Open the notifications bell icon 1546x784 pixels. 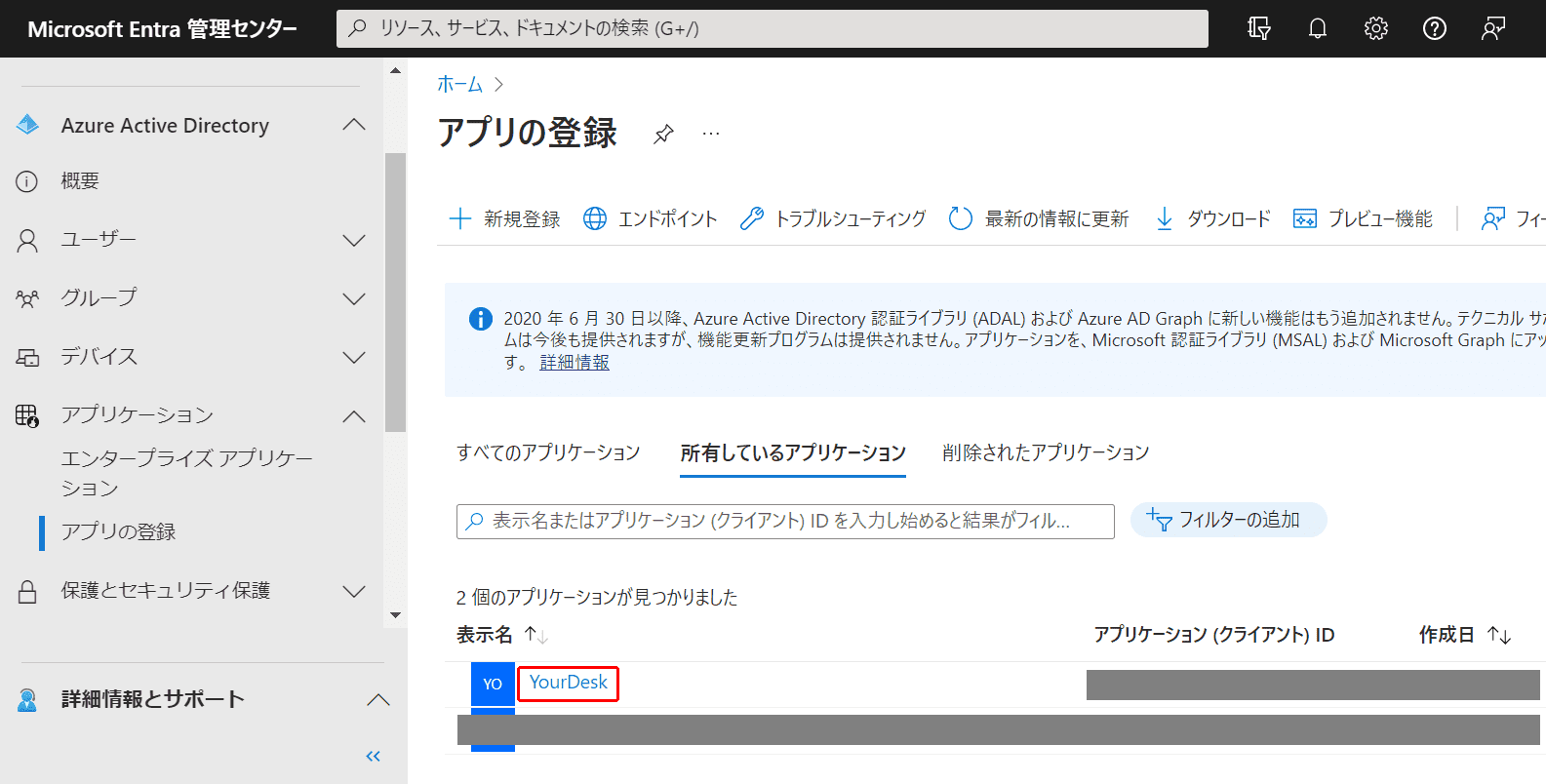(1317, 28)
